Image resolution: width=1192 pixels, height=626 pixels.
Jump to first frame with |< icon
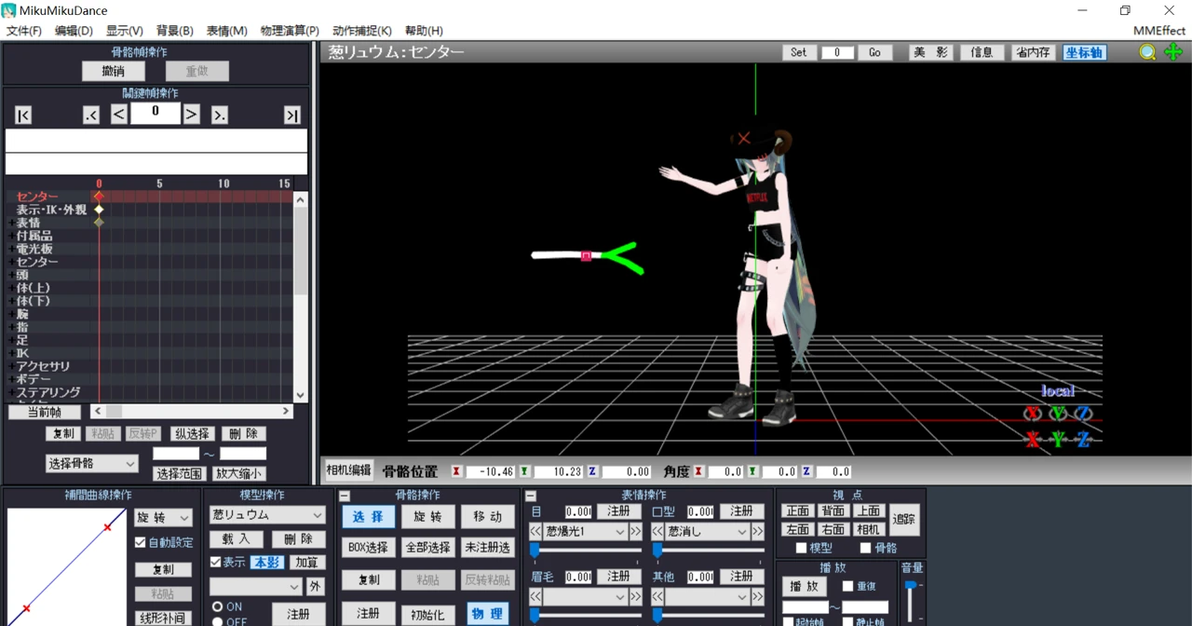point(24,115)
